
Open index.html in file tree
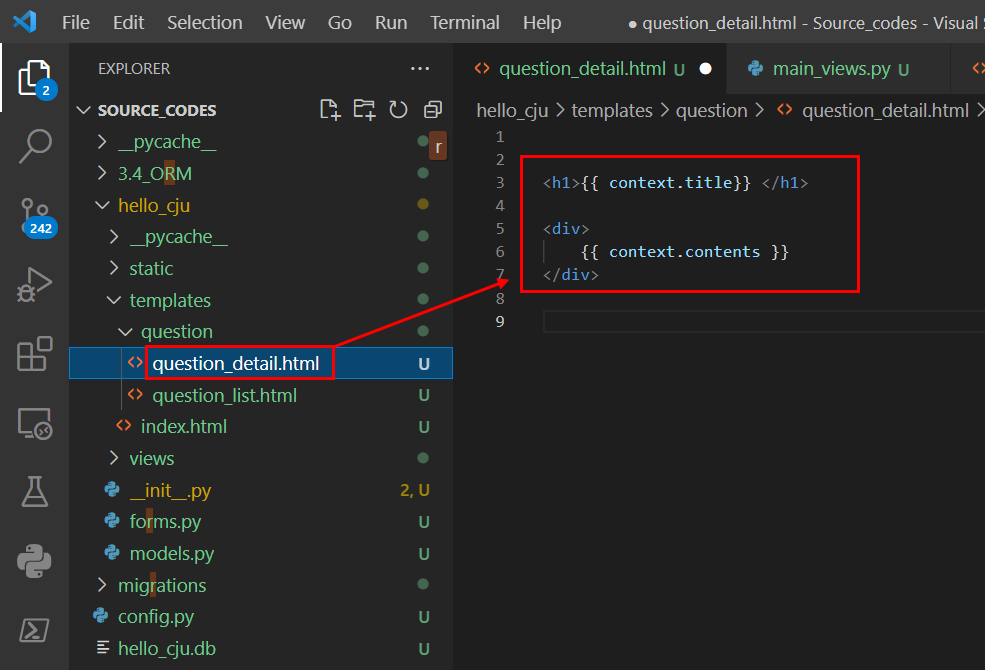click(261, 426)
